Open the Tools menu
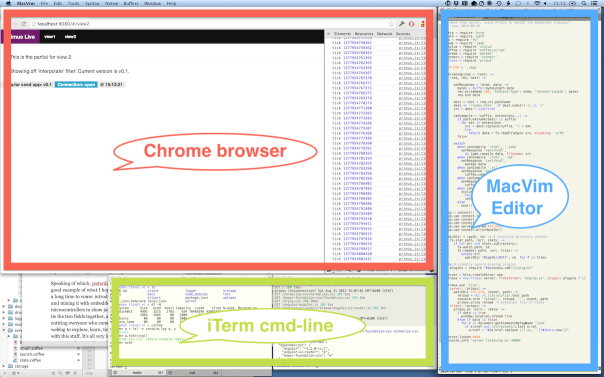 [73, 3]
